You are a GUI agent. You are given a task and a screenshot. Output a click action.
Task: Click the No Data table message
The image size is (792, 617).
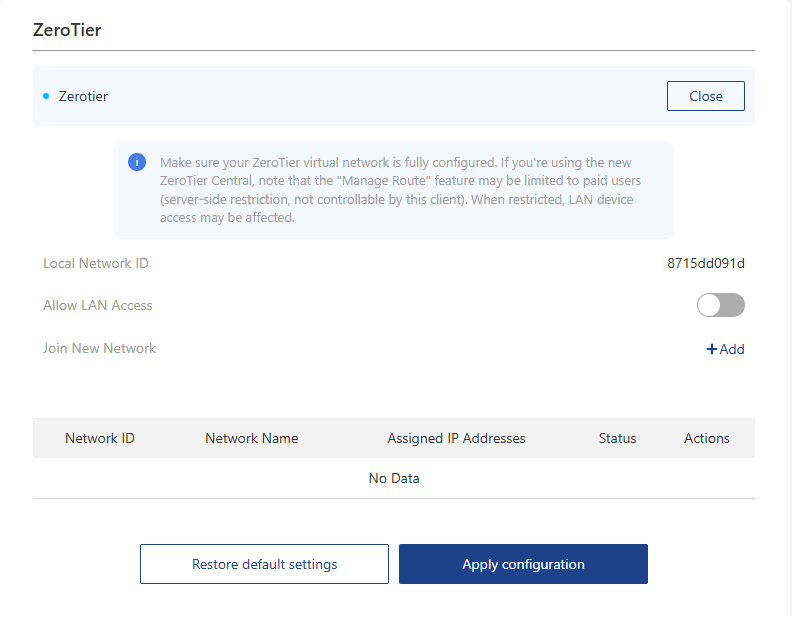coord(394,478)
